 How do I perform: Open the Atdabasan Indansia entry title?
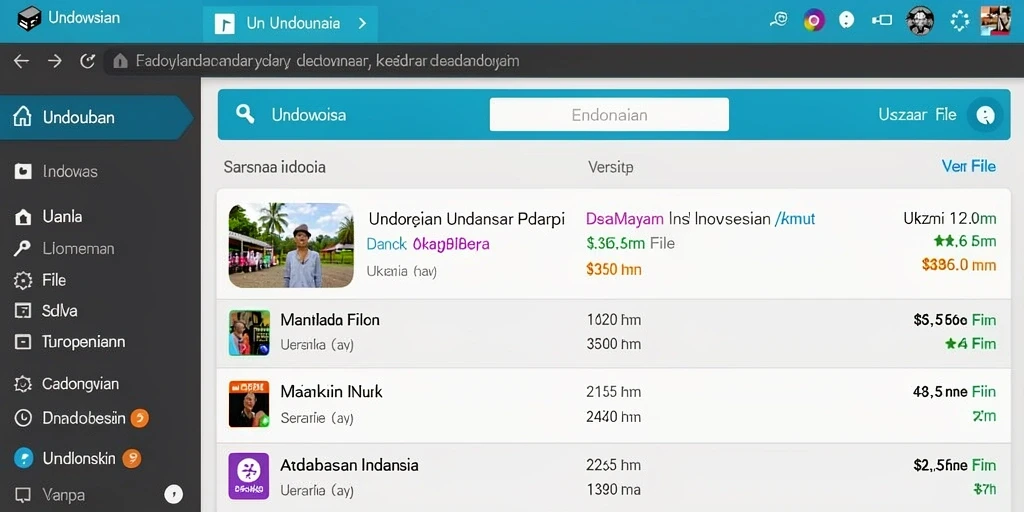(x=349, y=466)
